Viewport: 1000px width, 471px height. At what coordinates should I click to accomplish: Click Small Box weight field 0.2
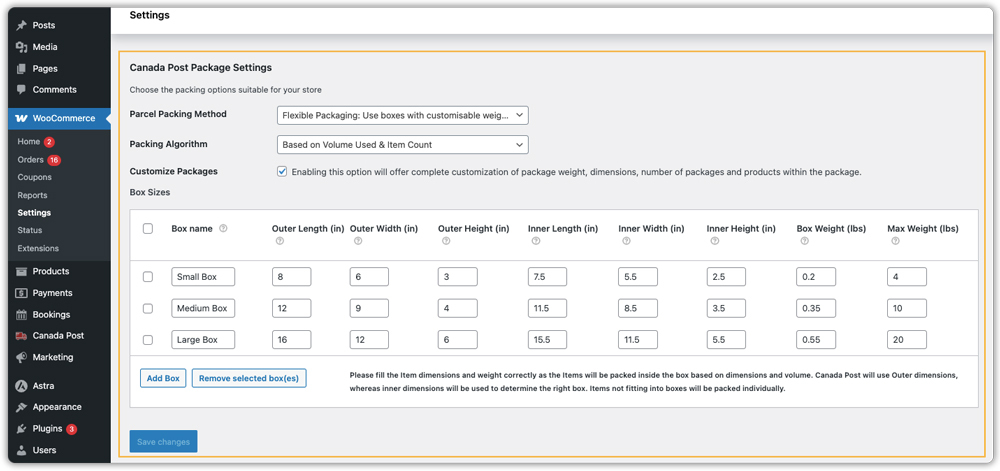(816, 277)
